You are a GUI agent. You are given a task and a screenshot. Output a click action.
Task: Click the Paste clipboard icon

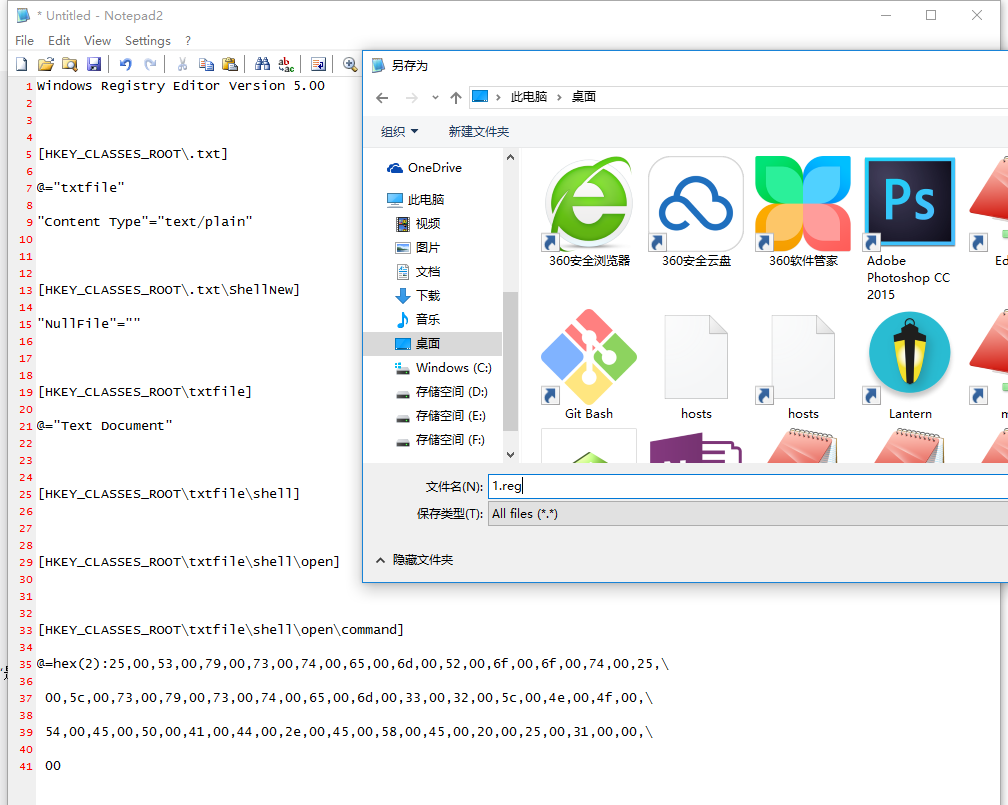click(x=230, y=64)
